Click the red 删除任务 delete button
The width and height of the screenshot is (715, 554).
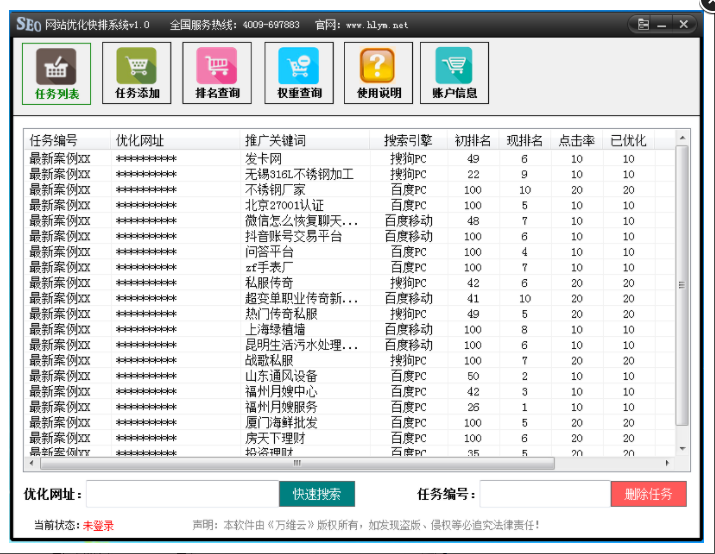[x=648, y=493]
